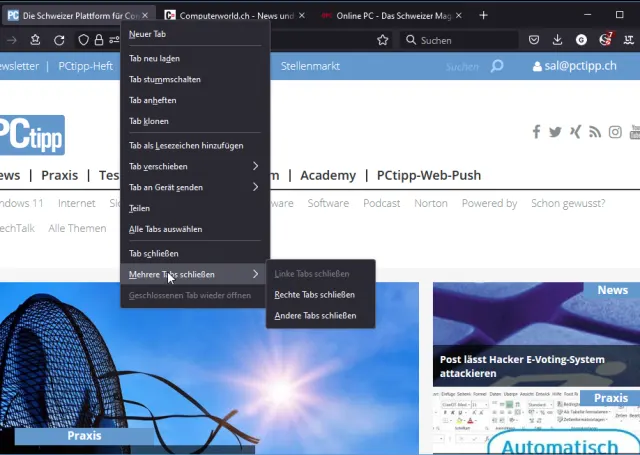Open the Automatisch Praxis article thumbnail

536,422
